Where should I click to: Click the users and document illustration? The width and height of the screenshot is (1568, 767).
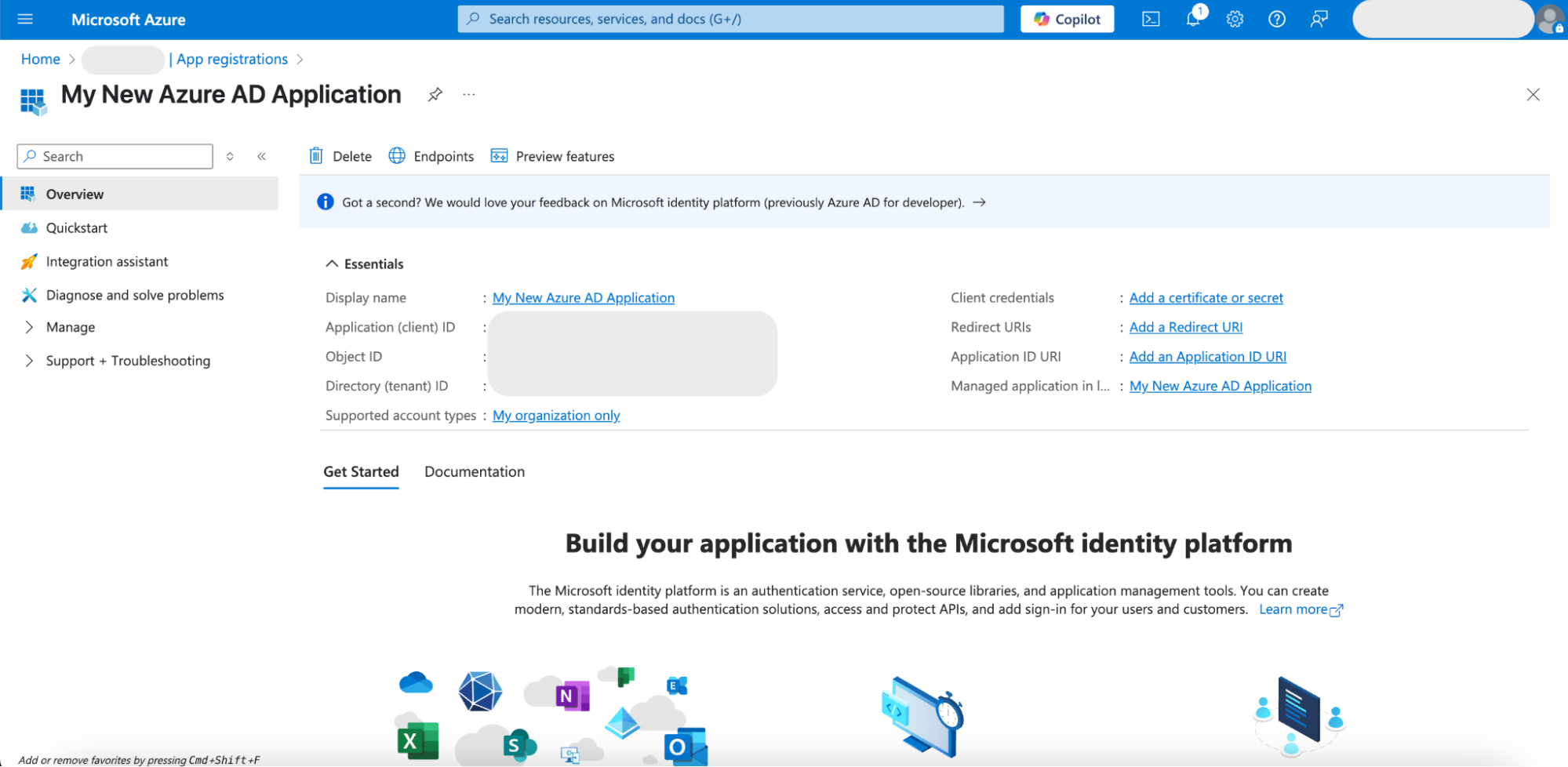1299,716
